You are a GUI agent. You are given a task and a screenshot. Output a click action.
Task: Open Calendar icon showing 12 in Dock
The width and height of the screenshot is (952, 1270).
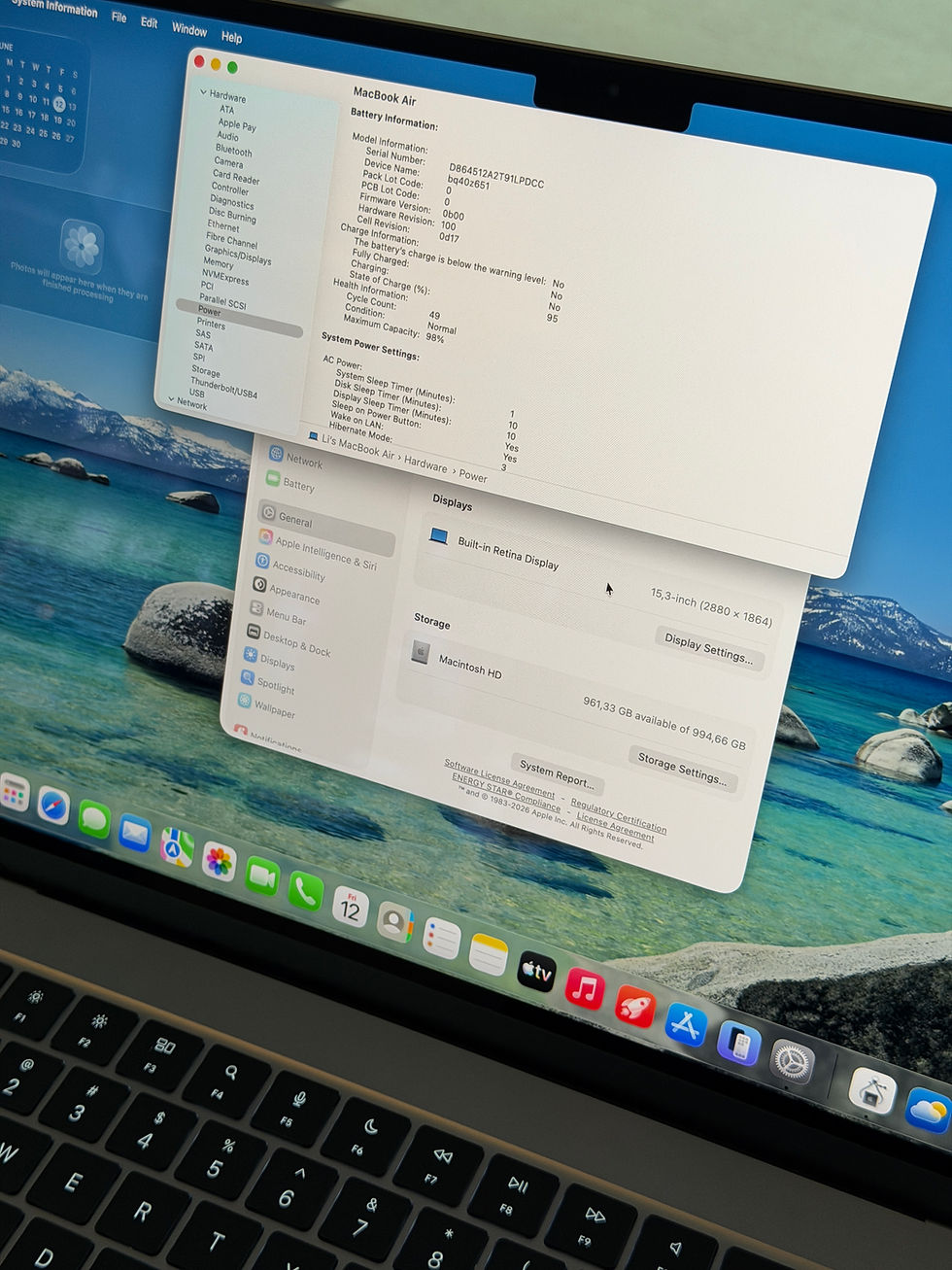350,907
